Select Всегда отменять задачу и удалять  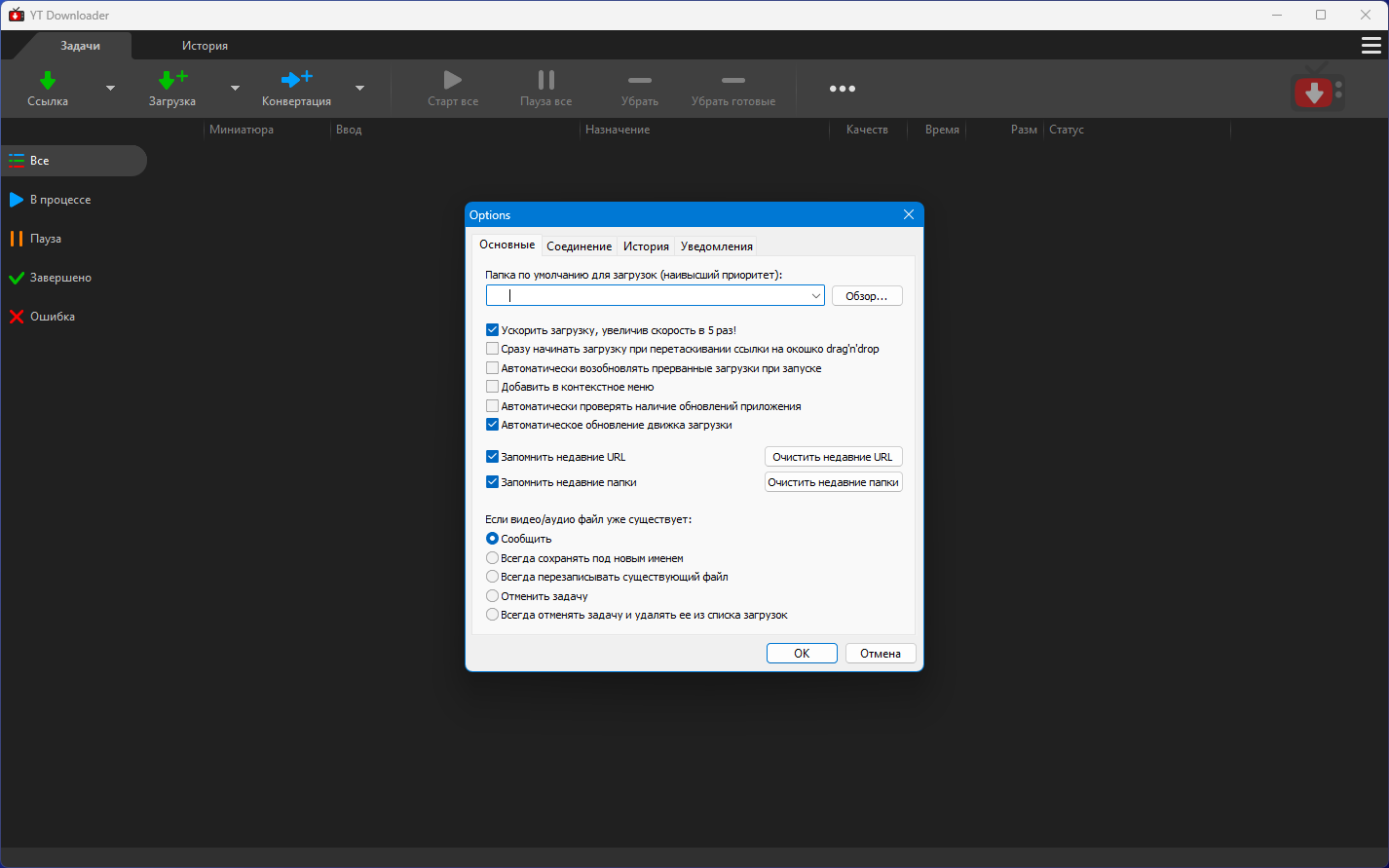click(x=492, y=615)
